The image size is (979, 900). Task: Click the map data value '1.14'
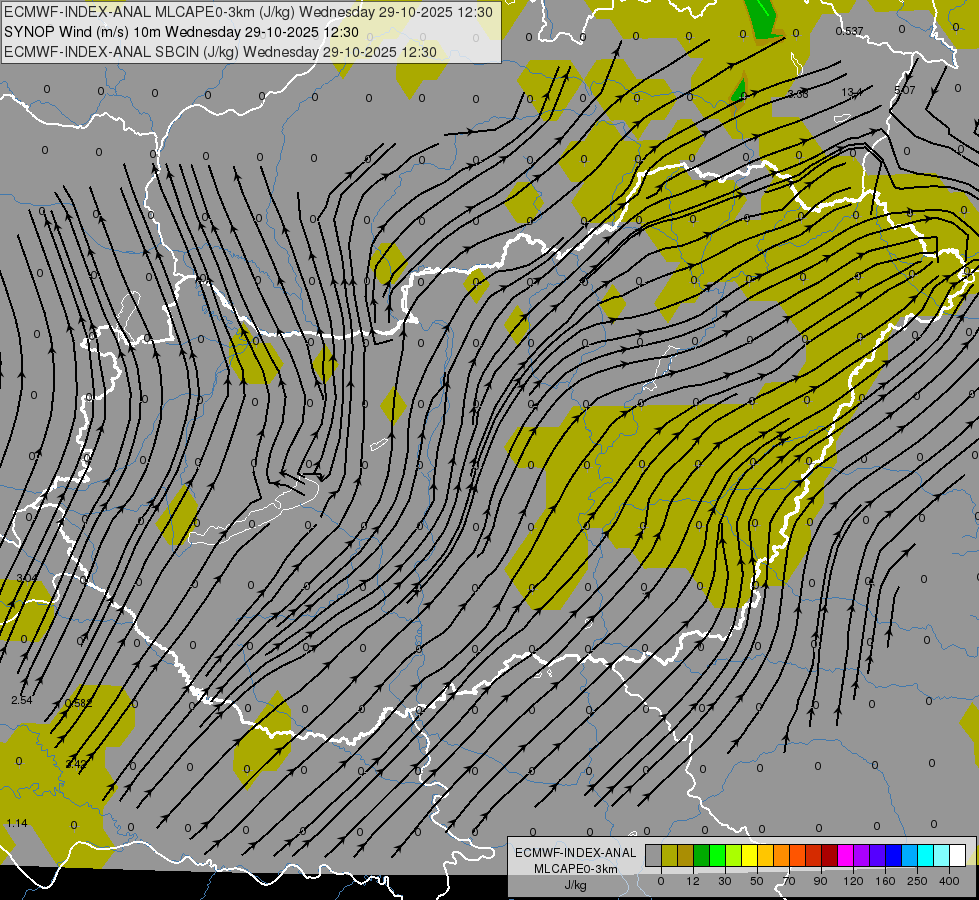click(x=17, y=823)
